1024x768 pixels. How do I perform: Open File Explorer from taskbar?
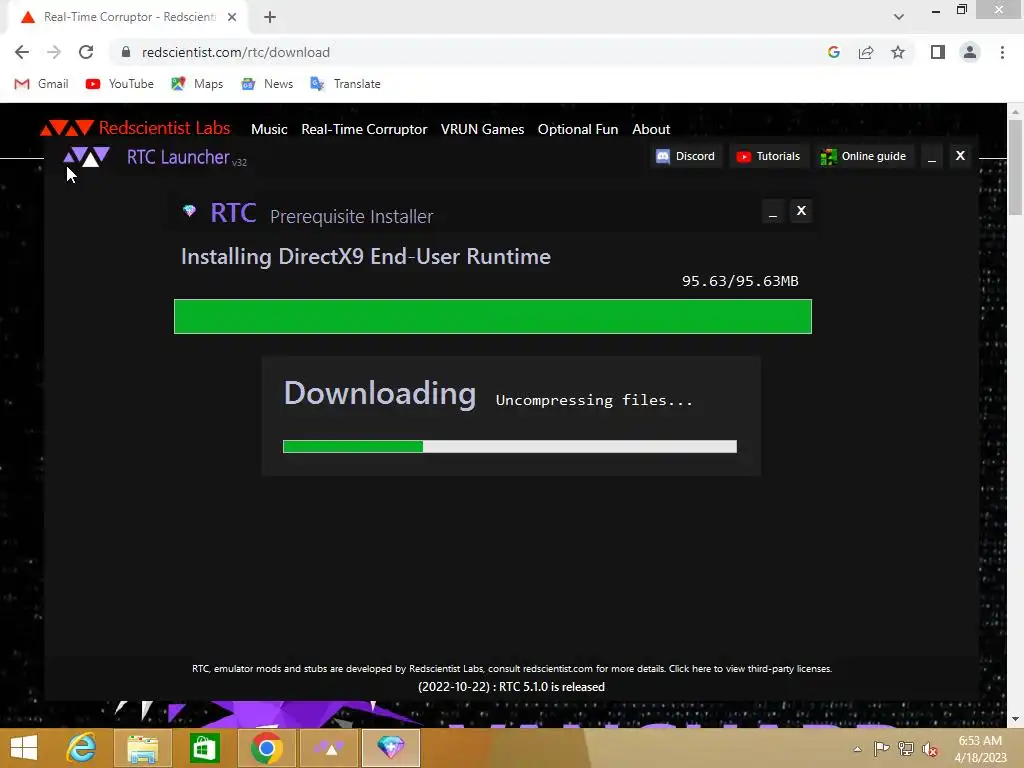pyautogui.click(x=142, y=748)
